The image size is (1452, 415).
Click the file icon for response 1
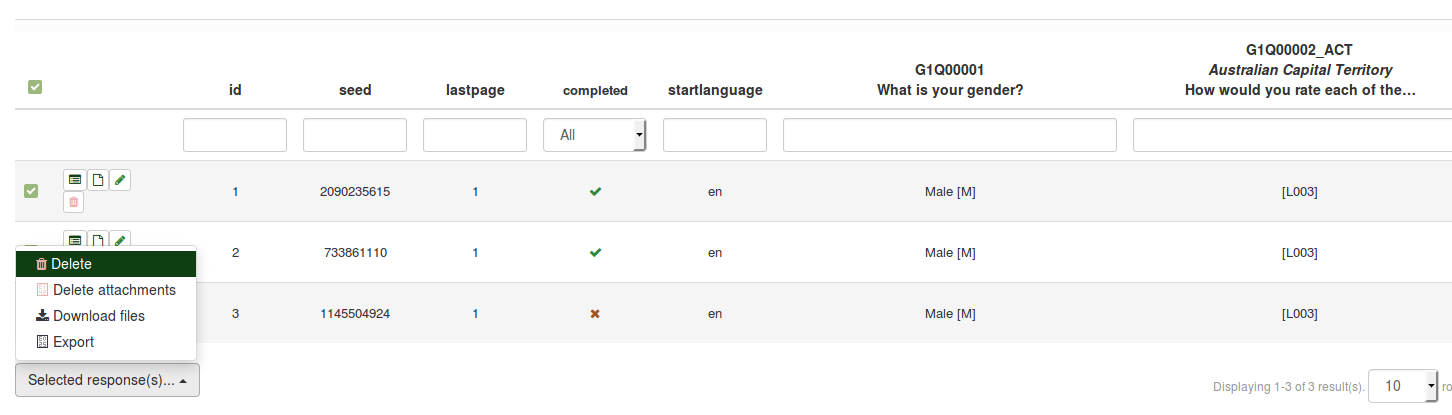pyautogui.click(x=97, y=180)
